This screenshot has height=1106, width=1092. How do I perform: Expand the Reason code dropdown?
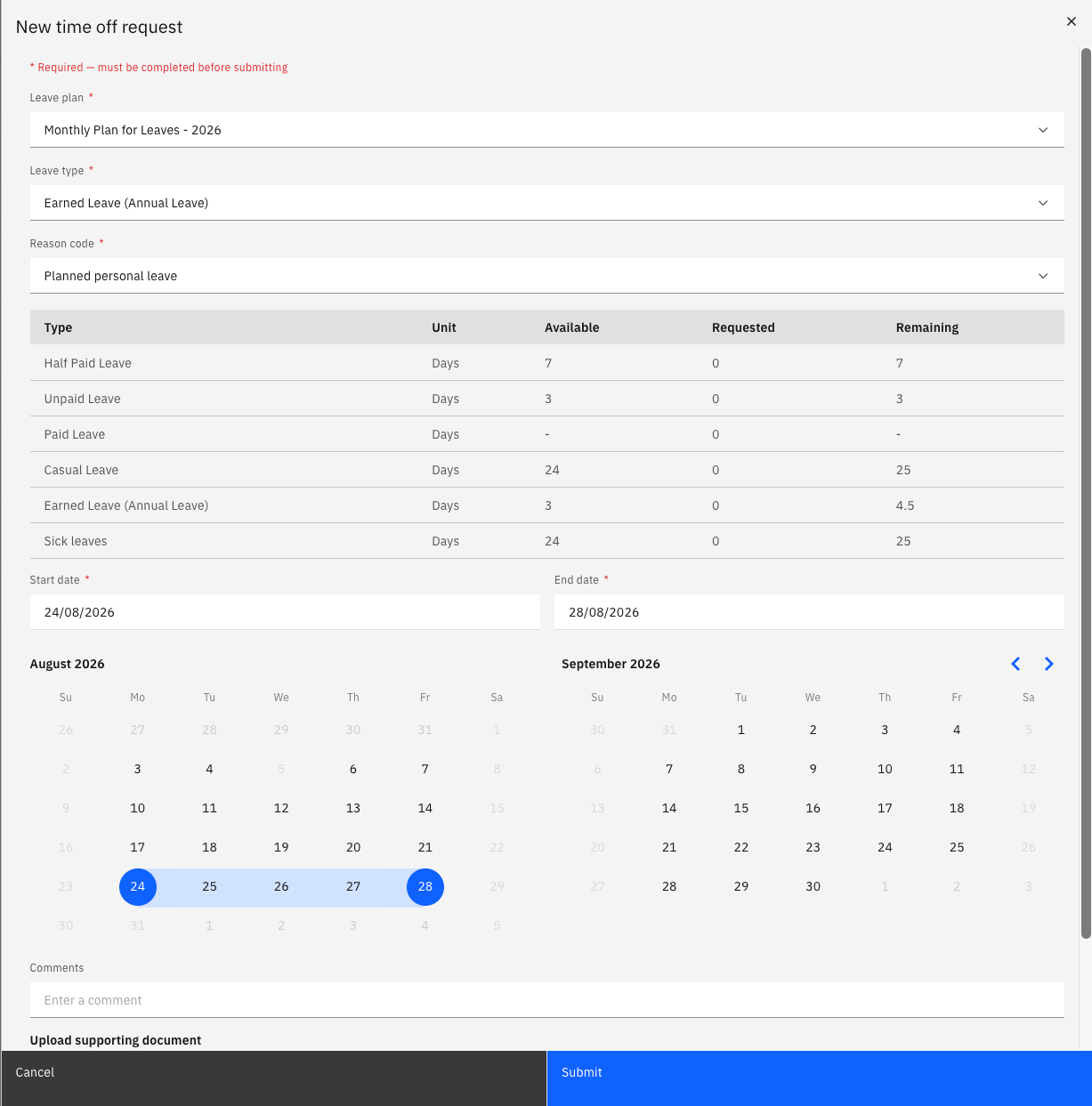[x=546, y=276]
